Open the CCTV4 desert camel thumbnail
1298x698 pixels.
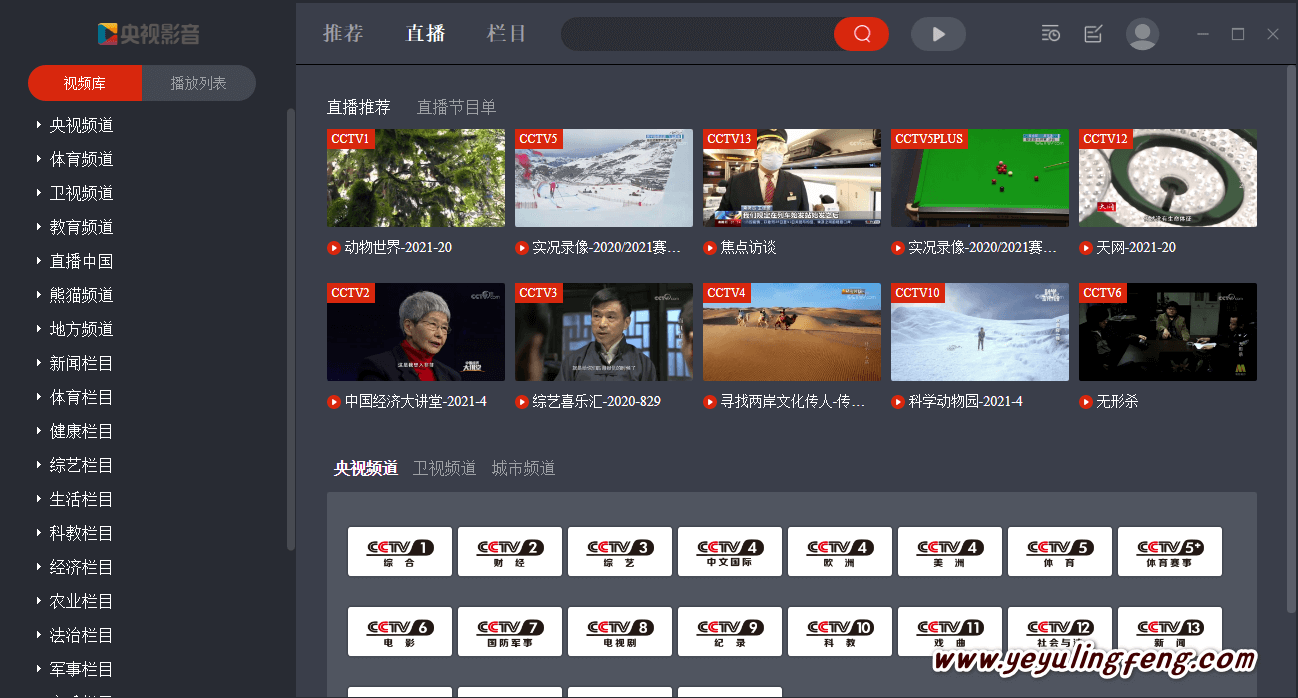(x=792, y=332)
